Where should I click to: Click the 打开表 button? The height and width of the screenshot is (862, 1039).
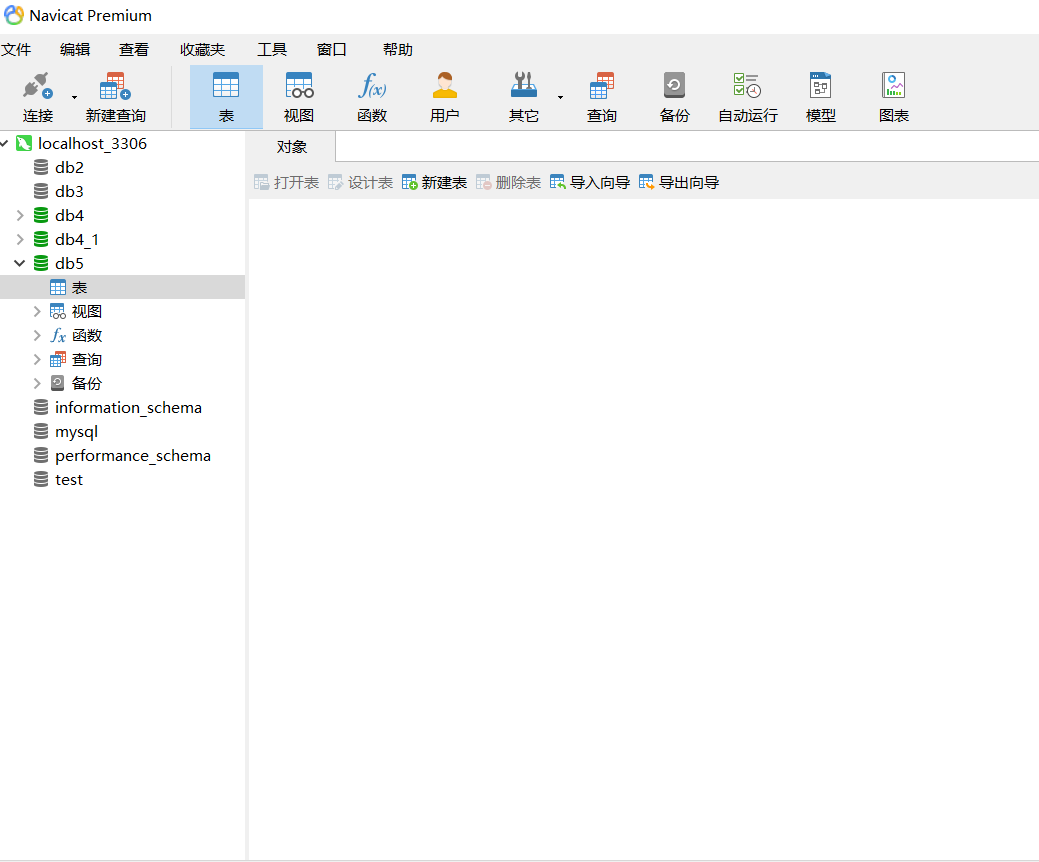pos(286,182)
